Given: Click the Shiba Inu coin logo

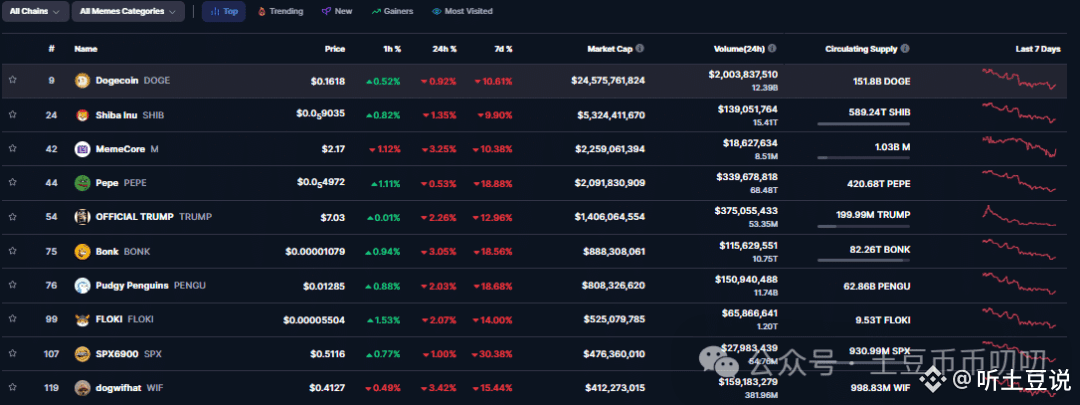Looking at the screenshot, I should coord(82,115).
